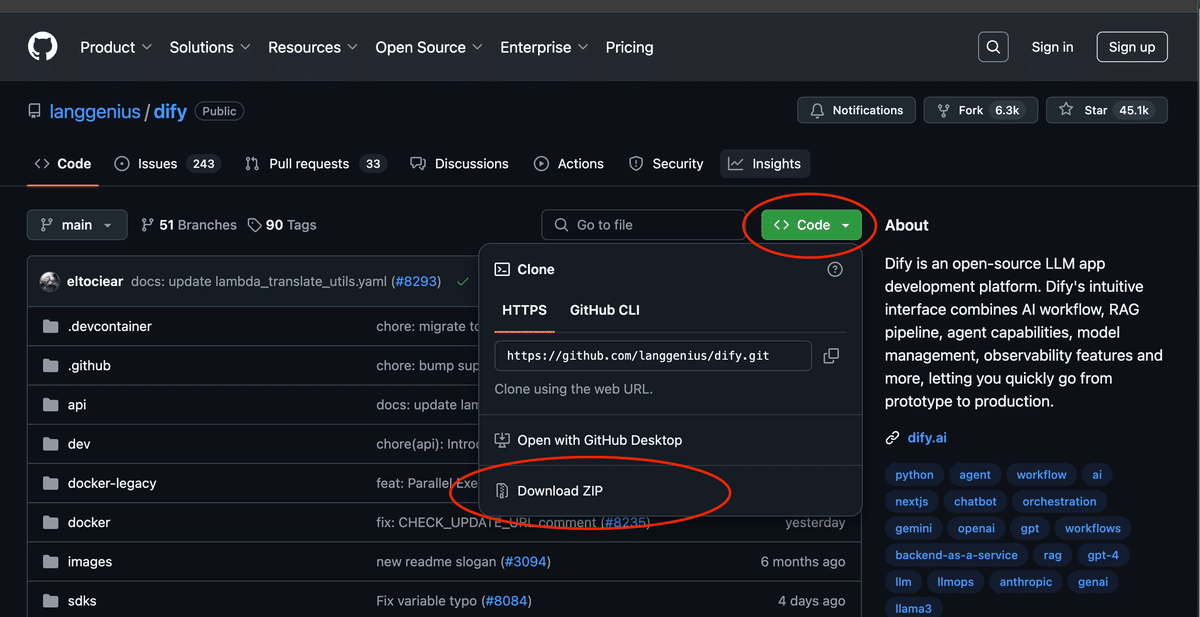Open the Code tab

(x=62, y=164)
